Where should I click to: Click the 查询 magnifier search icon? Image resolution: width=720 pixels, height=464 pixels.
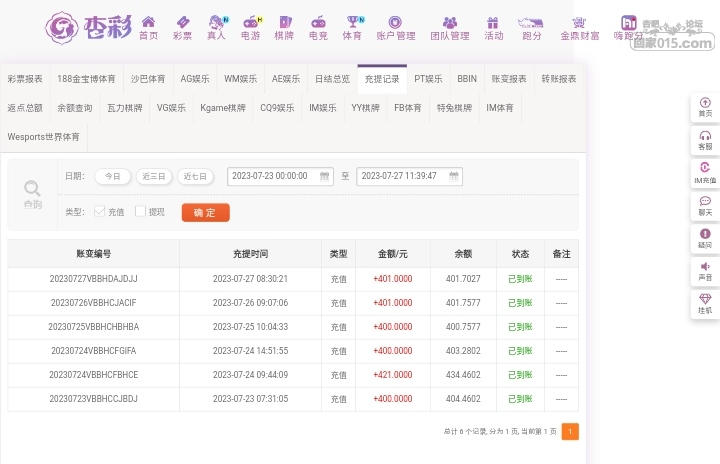tap(32, 188)
